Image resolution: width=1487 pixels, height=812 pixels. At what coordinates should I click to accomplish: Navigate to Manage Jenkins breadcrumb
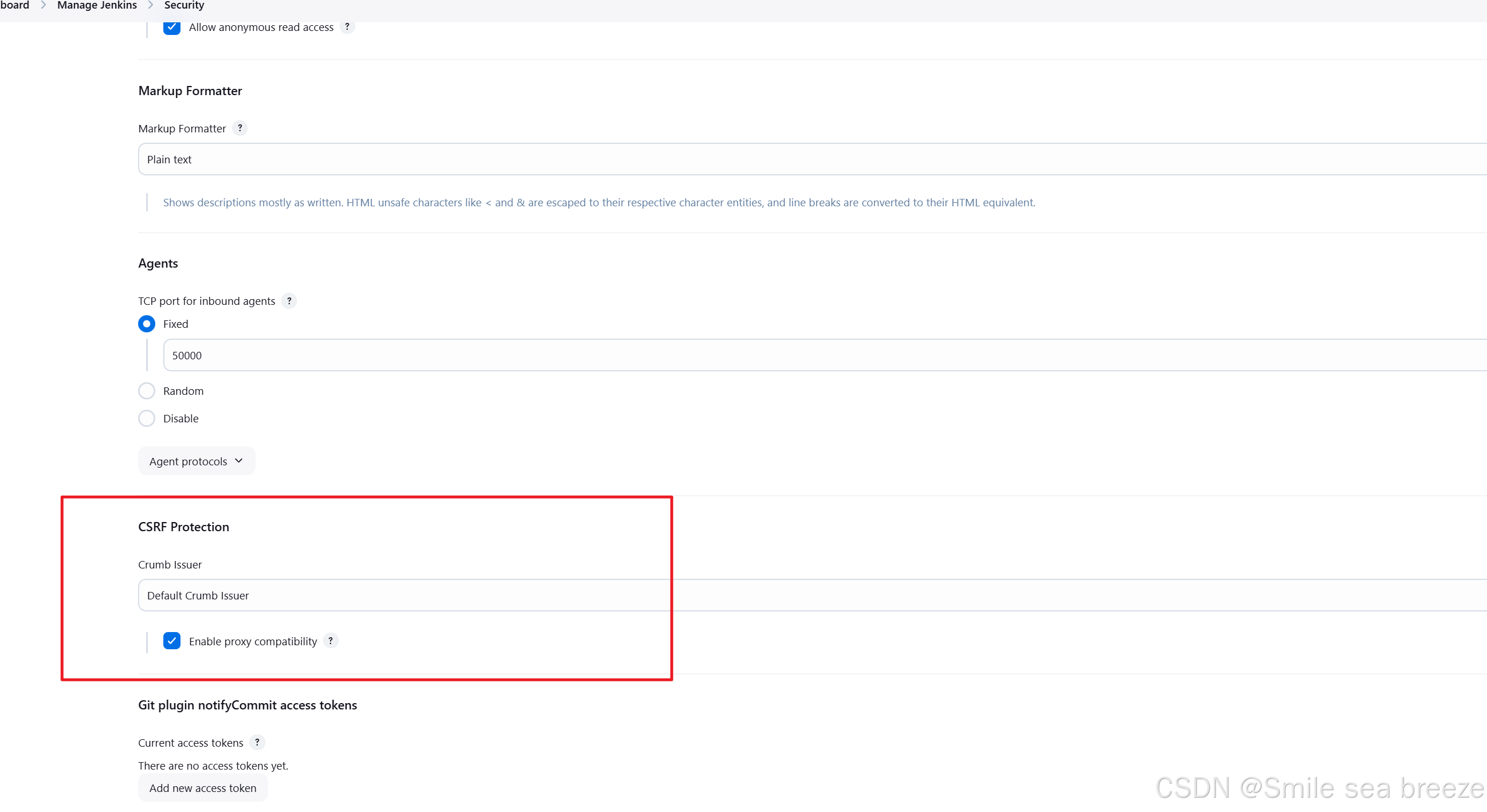[96, 5]
